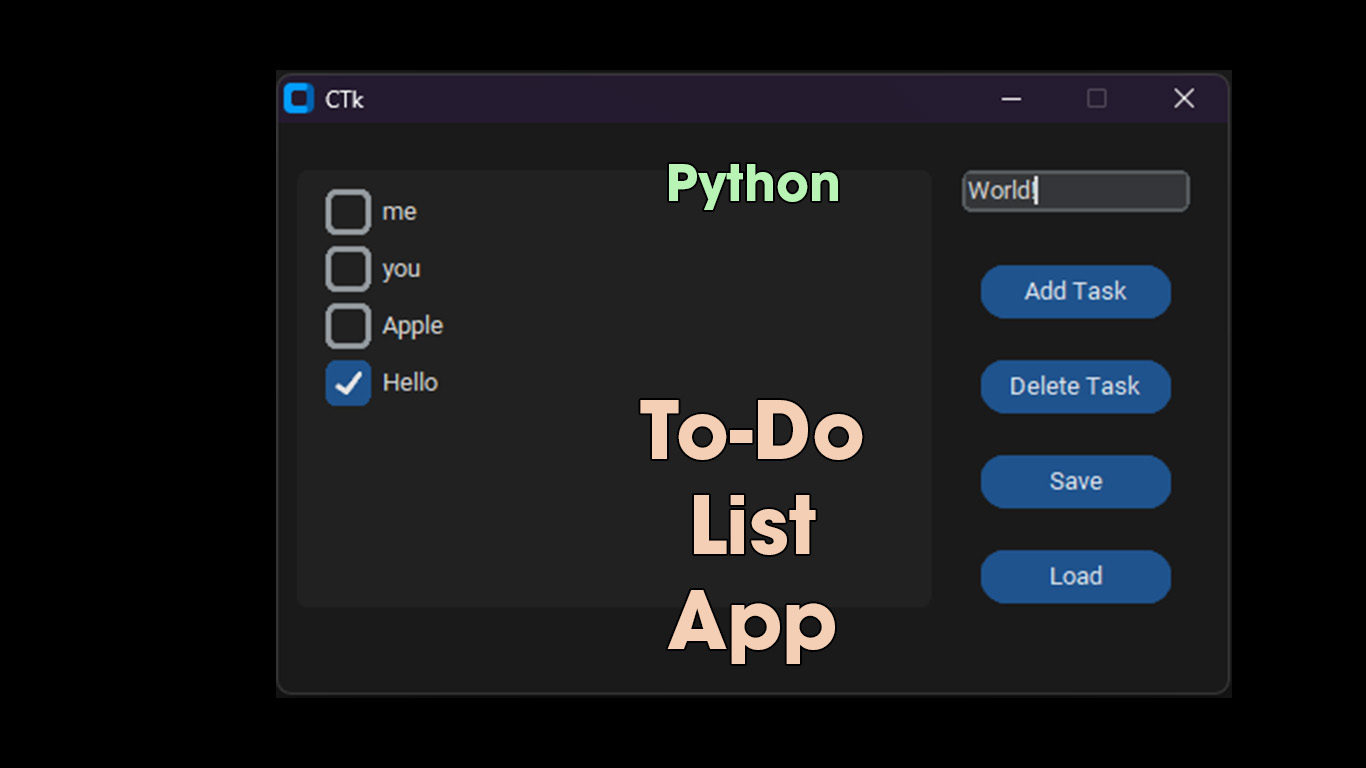The height and width of the screenshot is (768, 1366).
Task: Click the 'CTk' window title text
Action: pyautogui.click(x=344, y=100)
